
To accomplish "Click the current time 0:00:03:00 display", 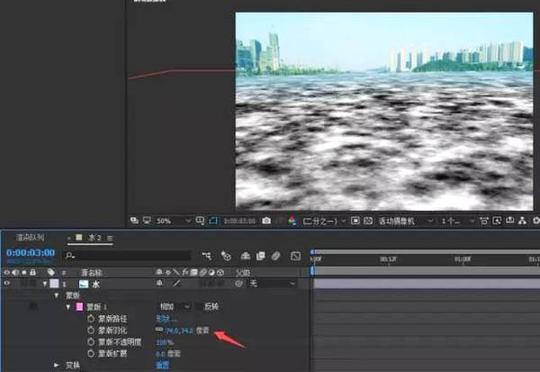I will pyautogui.click(x=30, y=252).
